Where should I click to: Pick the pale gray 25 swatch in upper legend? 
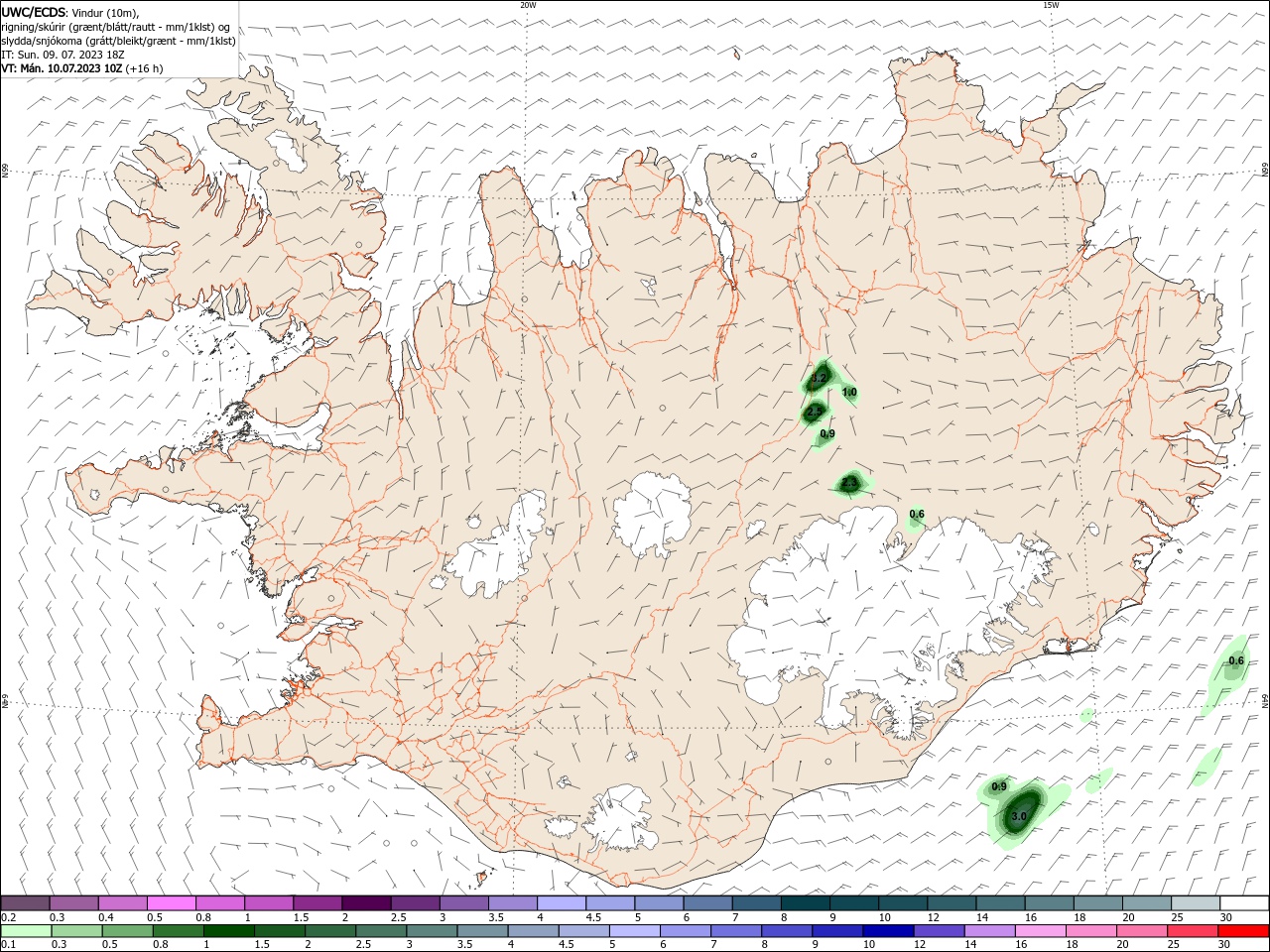1196,903
